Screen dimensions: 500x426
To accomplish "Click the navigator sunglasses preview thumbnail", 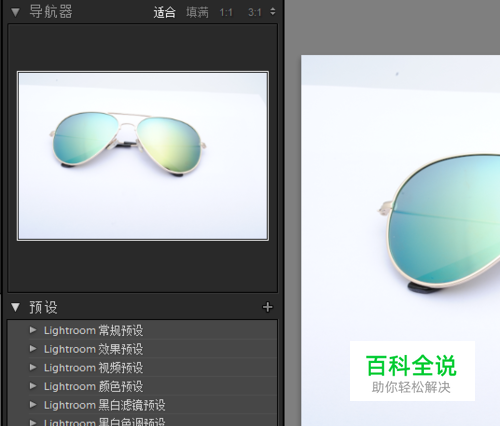I will click(x=143, y=156).
